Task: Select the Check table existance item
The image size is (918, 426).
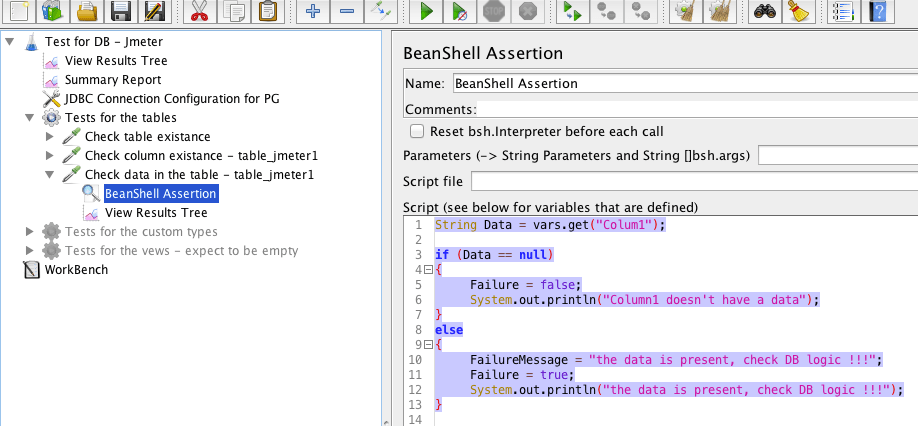Action: pyautogui.click(x=148, y=137)
